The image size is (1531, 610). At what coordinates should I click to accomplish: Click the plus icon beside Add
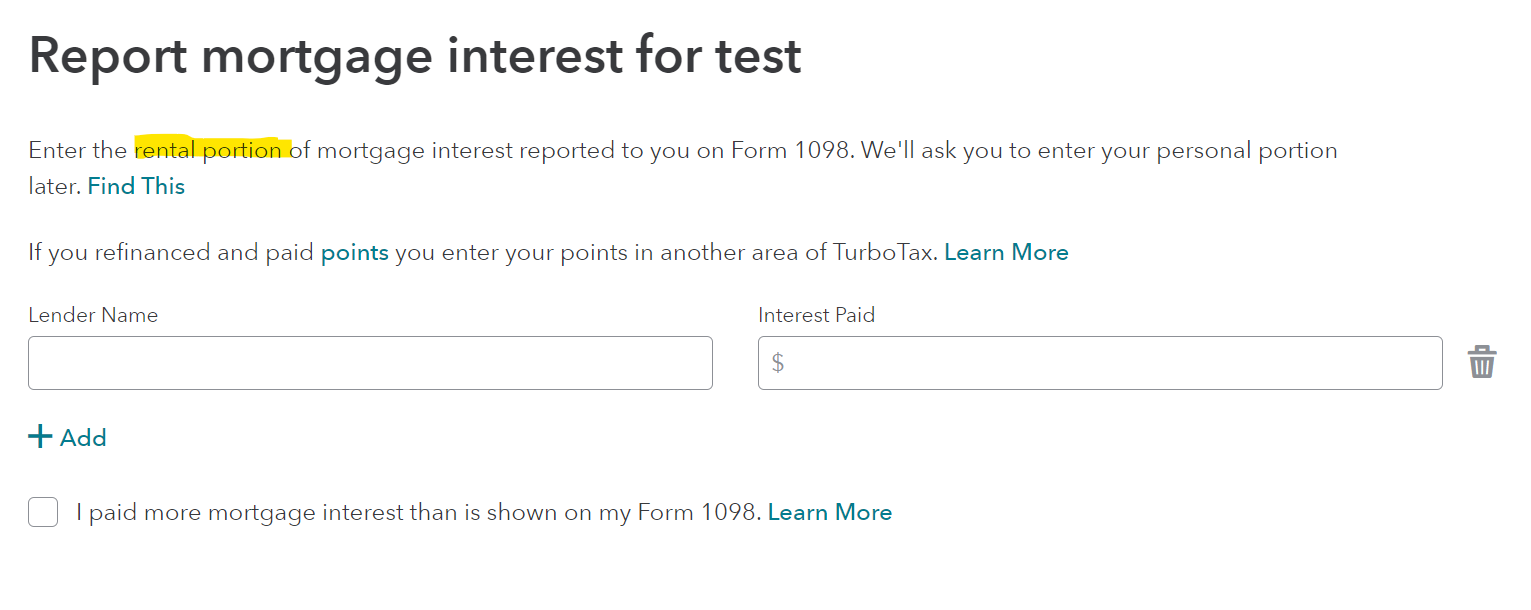click(40, 437)
